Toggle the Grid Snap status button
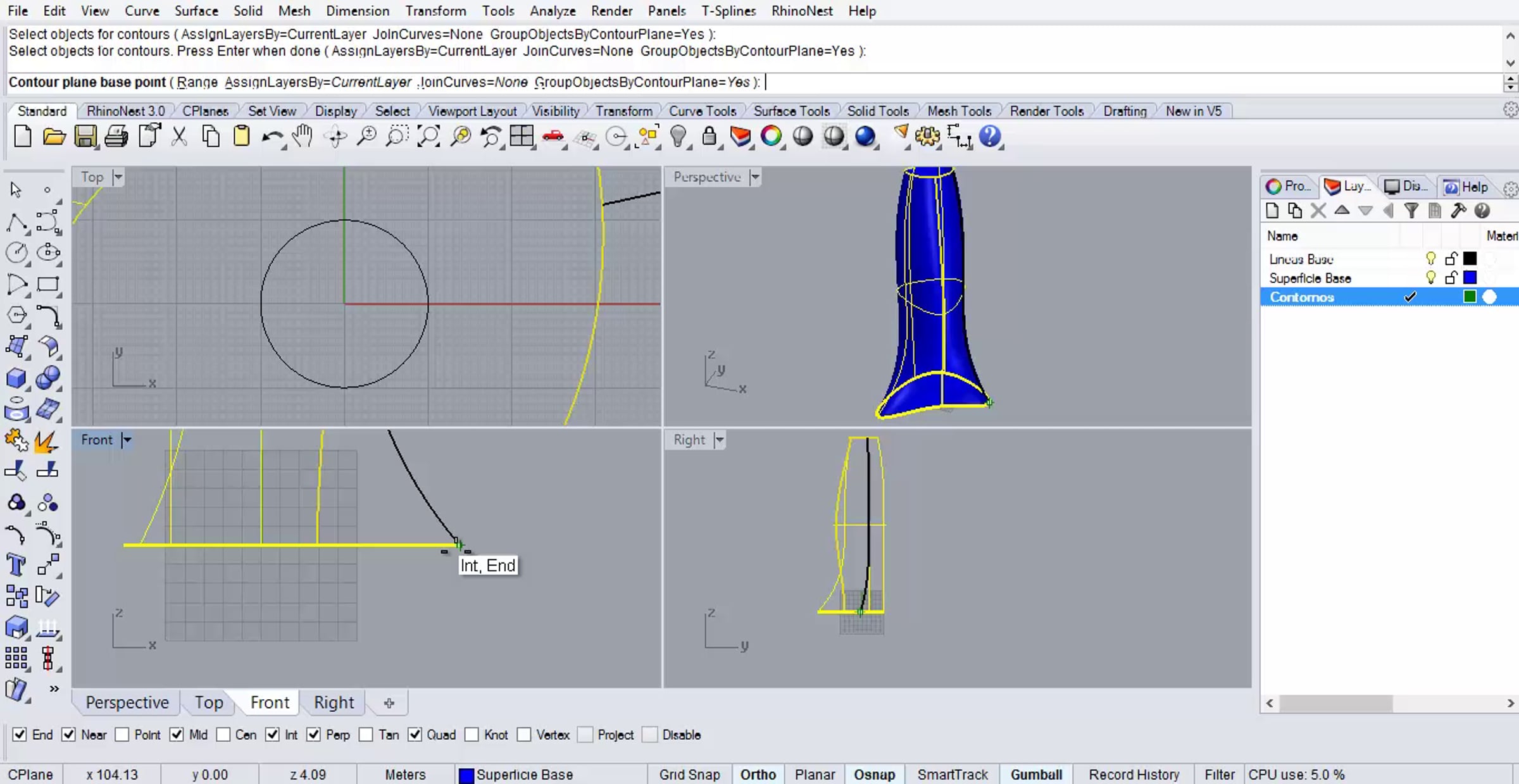Image resolution: width=1519 pixels, height=784 pixels. pyautogui.click(x=689, y=775)
